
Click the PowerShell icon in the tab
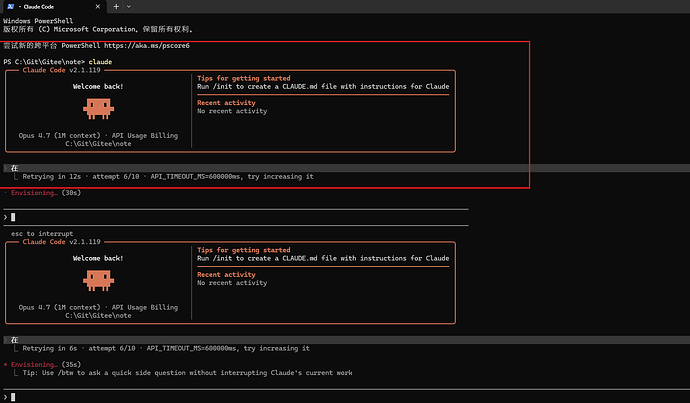[x=11, y=7]
